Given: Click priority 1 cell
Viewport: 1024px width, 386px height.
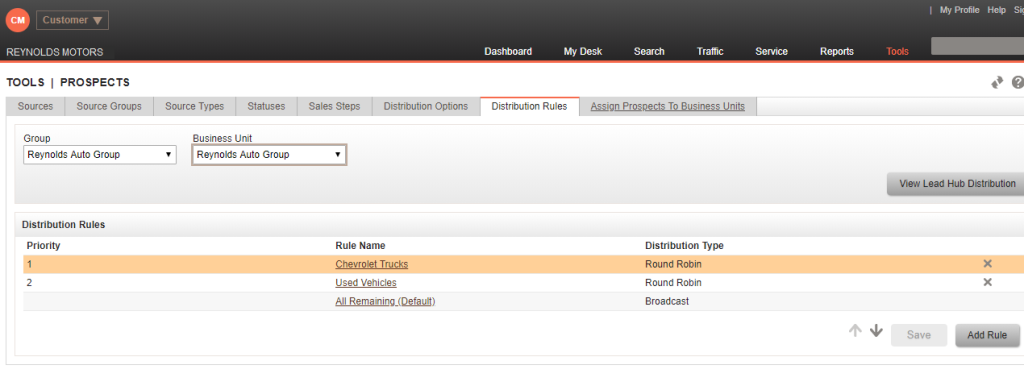Looking at the screenshot, I should coord(29,264).
